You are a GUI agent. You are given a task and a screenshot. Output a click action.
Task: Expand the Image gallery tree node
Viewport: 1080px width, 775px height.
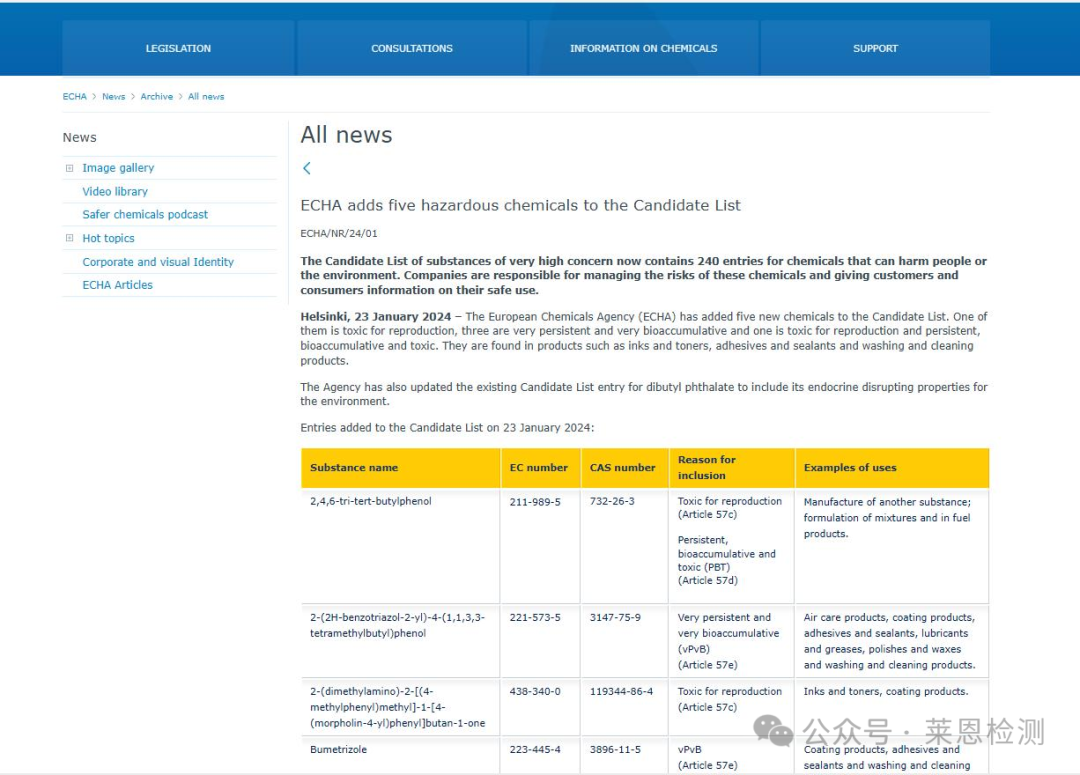pos(69,168)
